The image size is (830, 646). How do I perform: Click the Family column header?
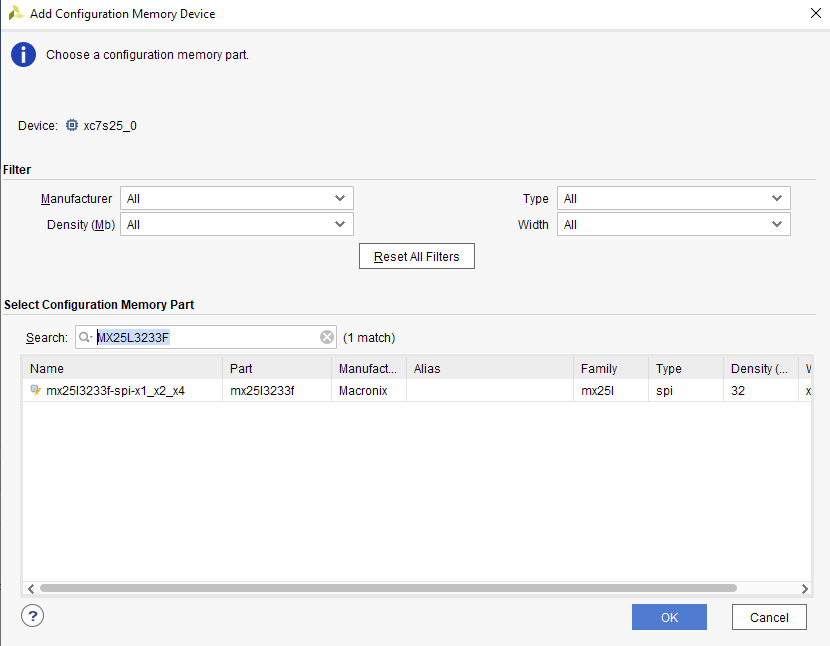(609, 369)
